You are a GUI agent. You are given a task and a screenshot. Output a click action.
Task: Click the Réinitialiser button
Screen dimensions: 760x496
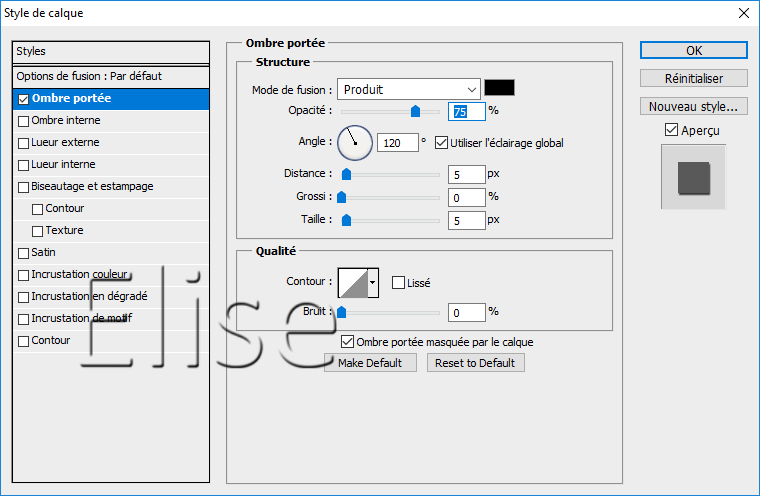click(x=693, y=78)
